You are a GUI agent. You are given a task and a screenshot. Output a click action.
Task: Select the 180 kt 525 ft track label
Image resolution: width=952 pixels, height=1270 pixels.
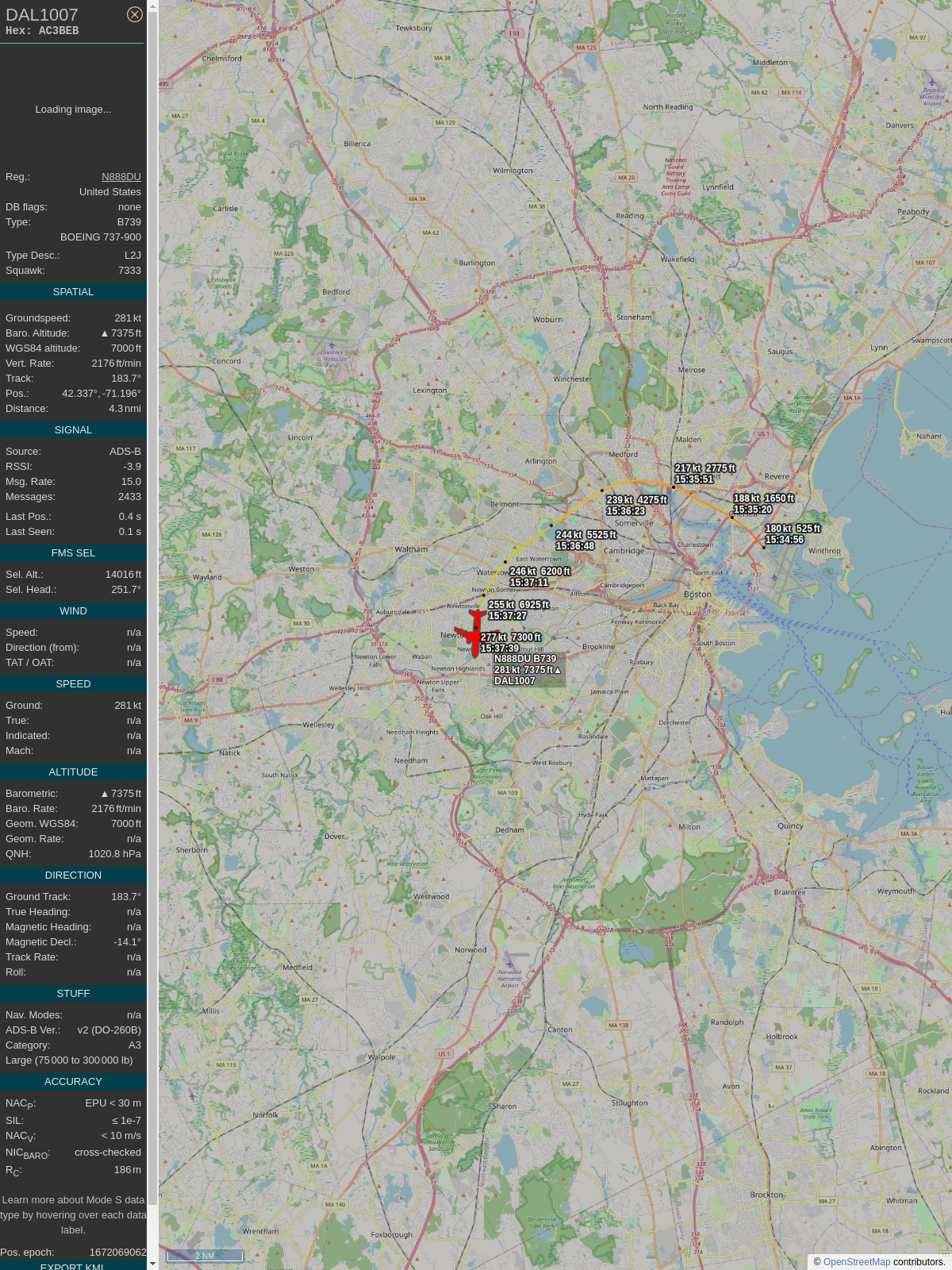click(x=793, y=529)
